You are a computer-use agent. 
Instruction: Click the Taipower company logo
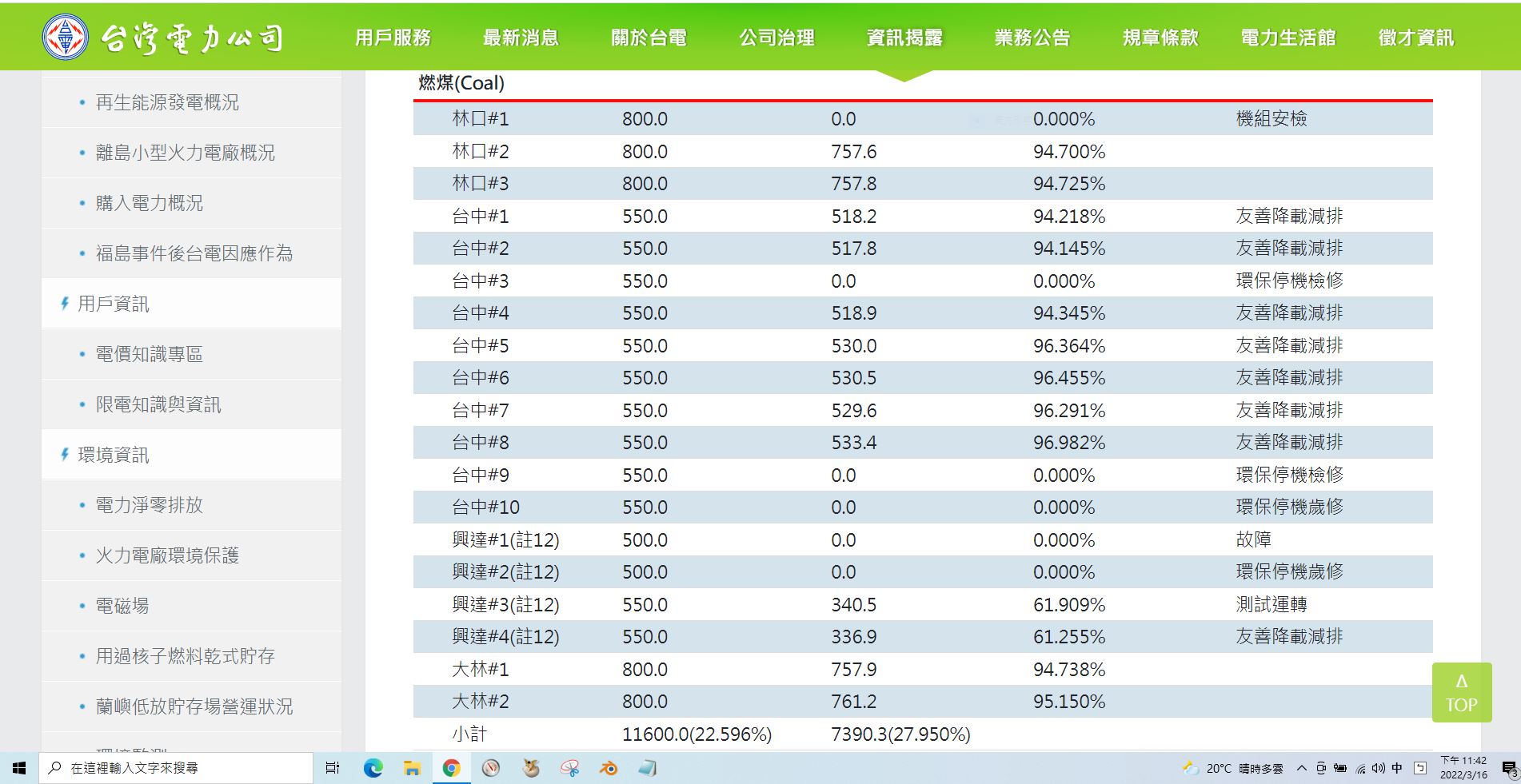[x=163, y=37]
